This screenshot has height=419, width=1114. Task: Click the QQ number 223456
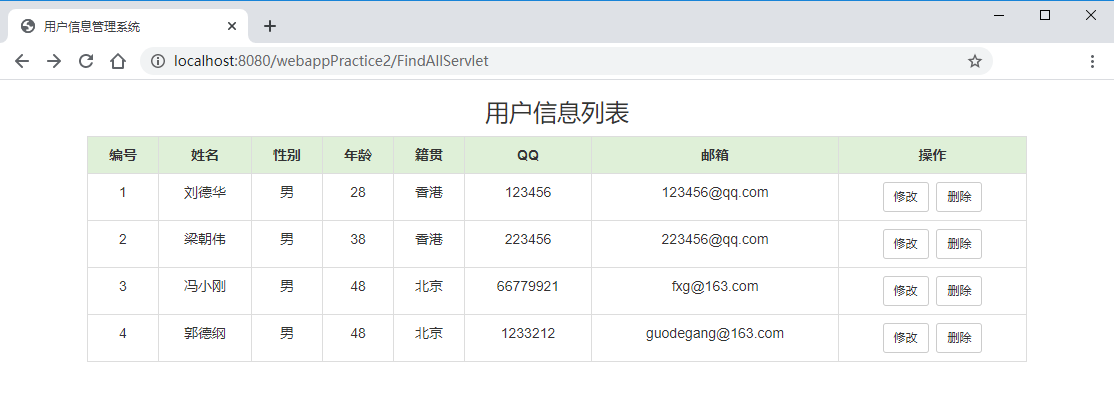coord(528,239)
